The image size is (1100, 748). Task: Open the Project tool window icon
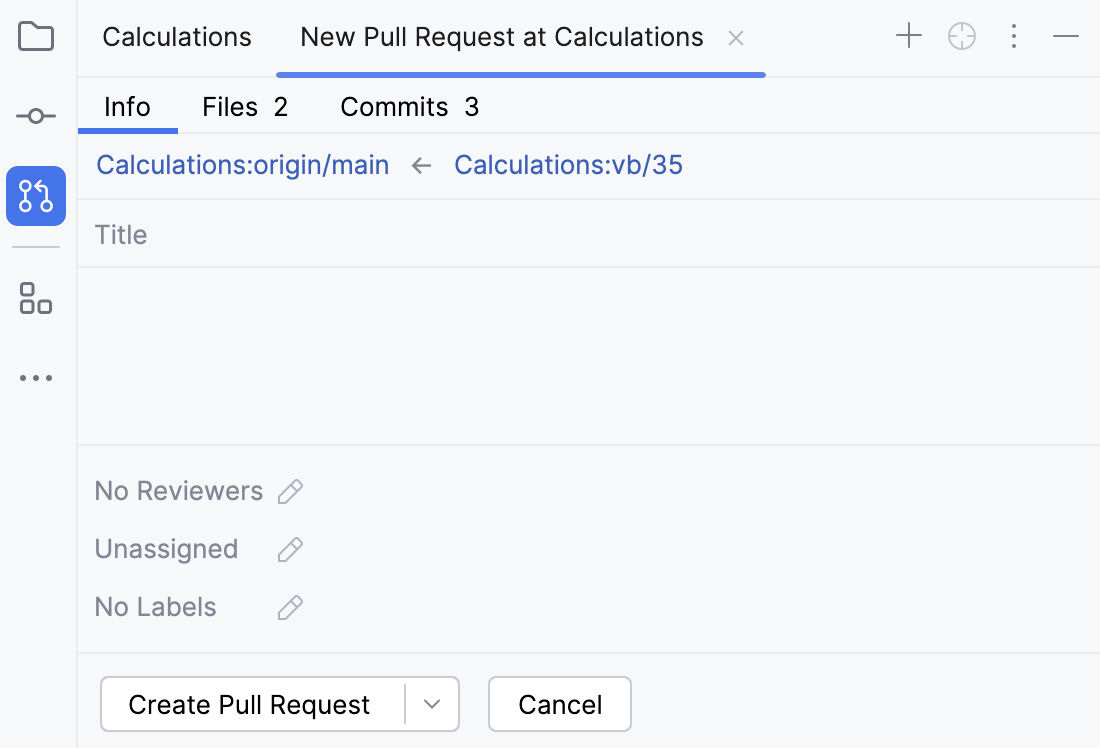pyautogui.click(x=36, y=35)
